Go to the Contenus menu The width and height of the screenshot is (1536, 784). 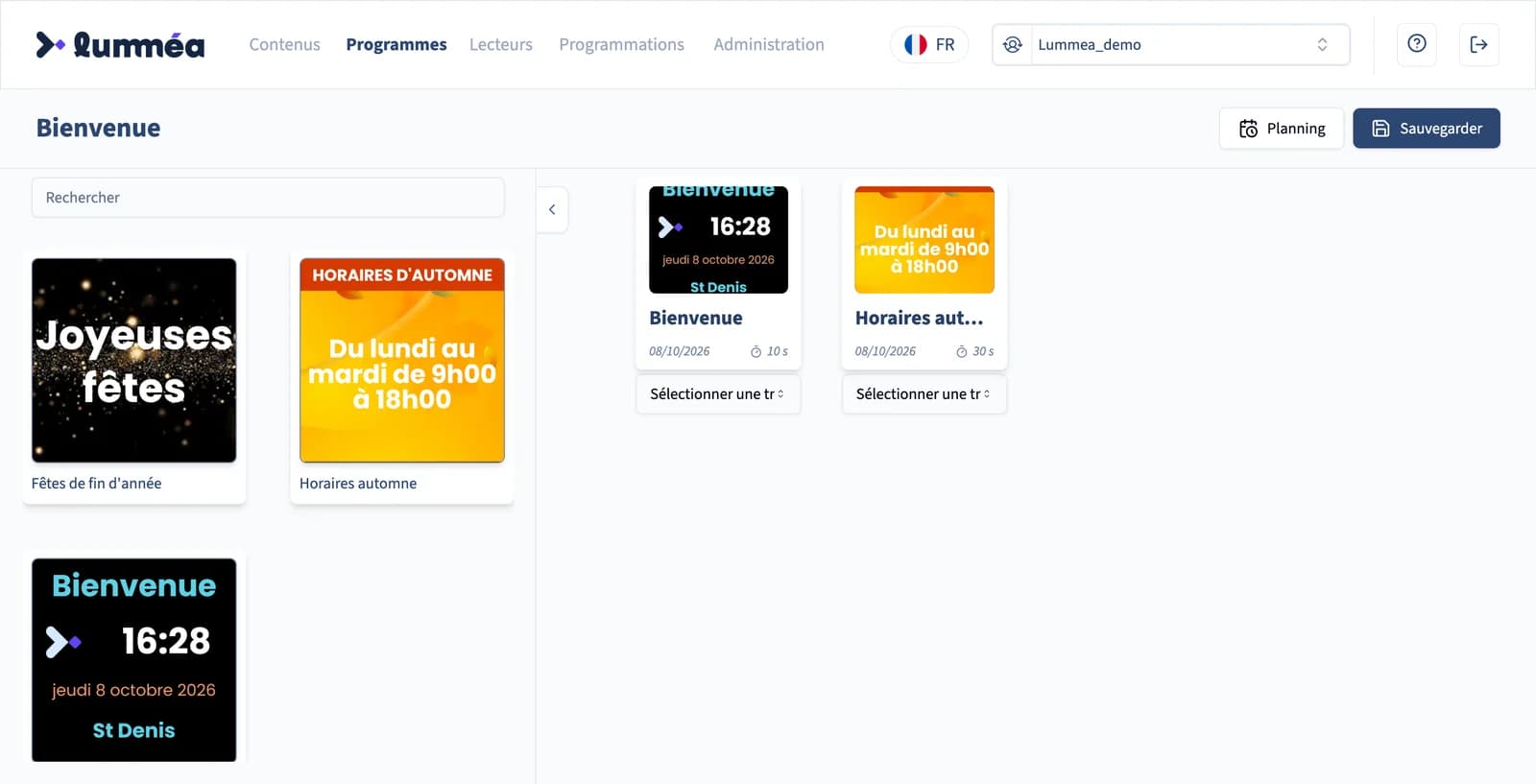point(284,44)
